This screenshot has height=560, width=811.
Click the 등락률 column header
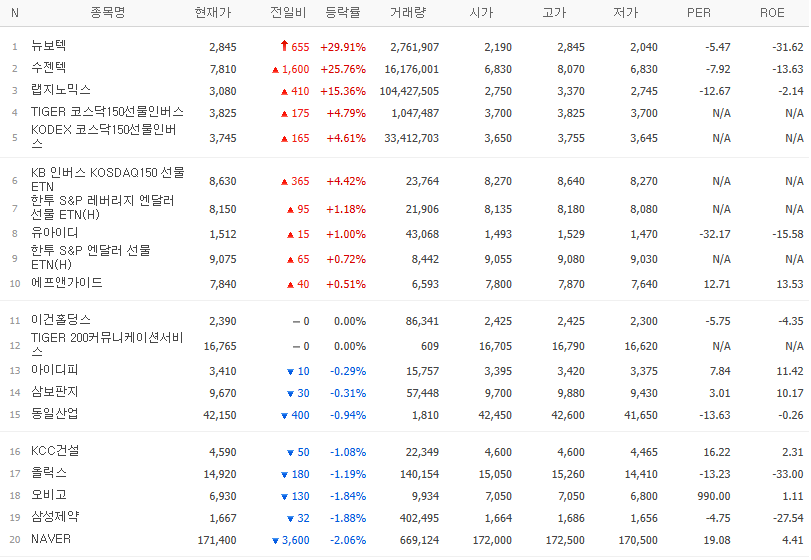342,12
